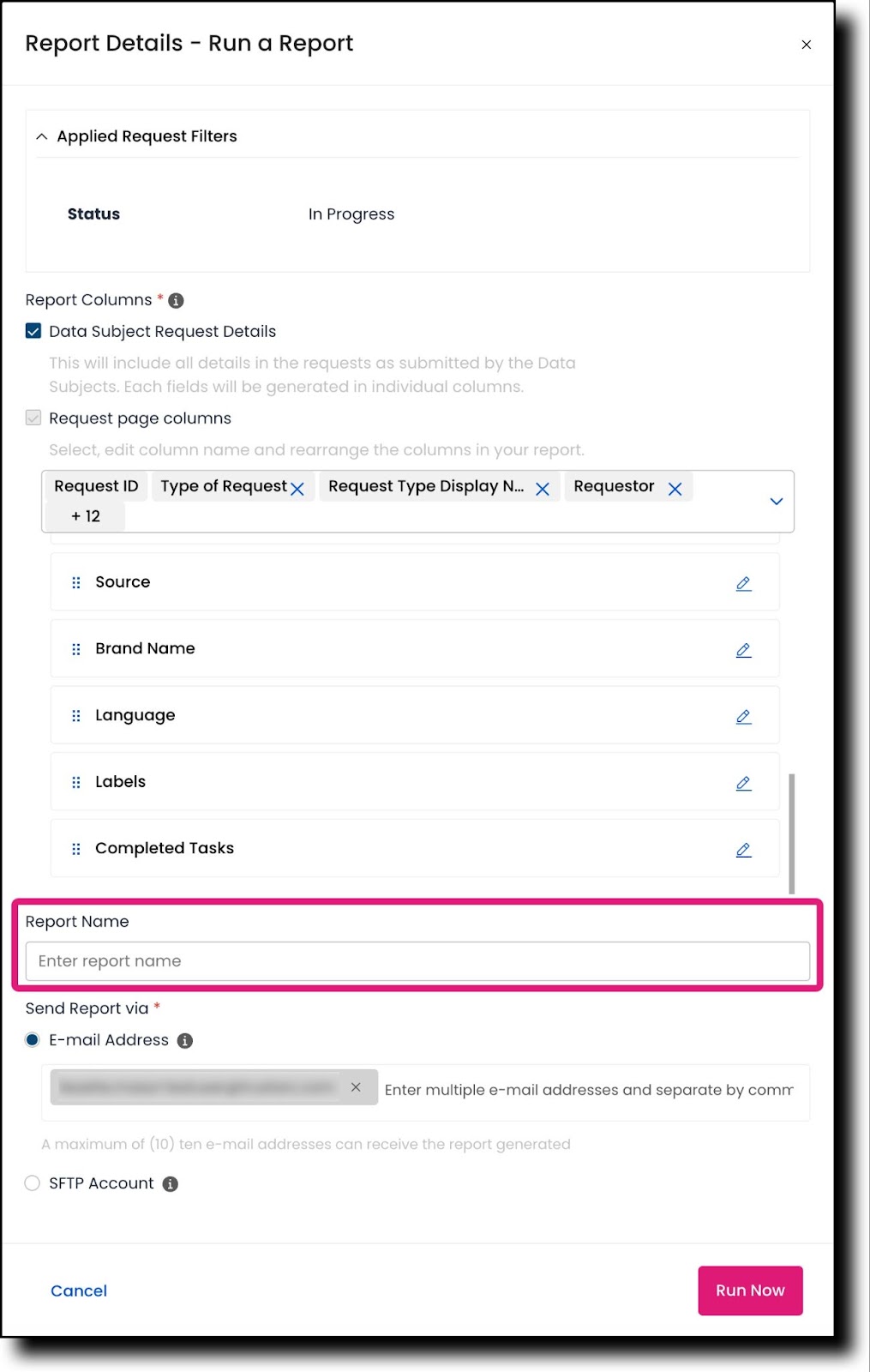Click info icon beside E-mail Address

(185, 1041)
